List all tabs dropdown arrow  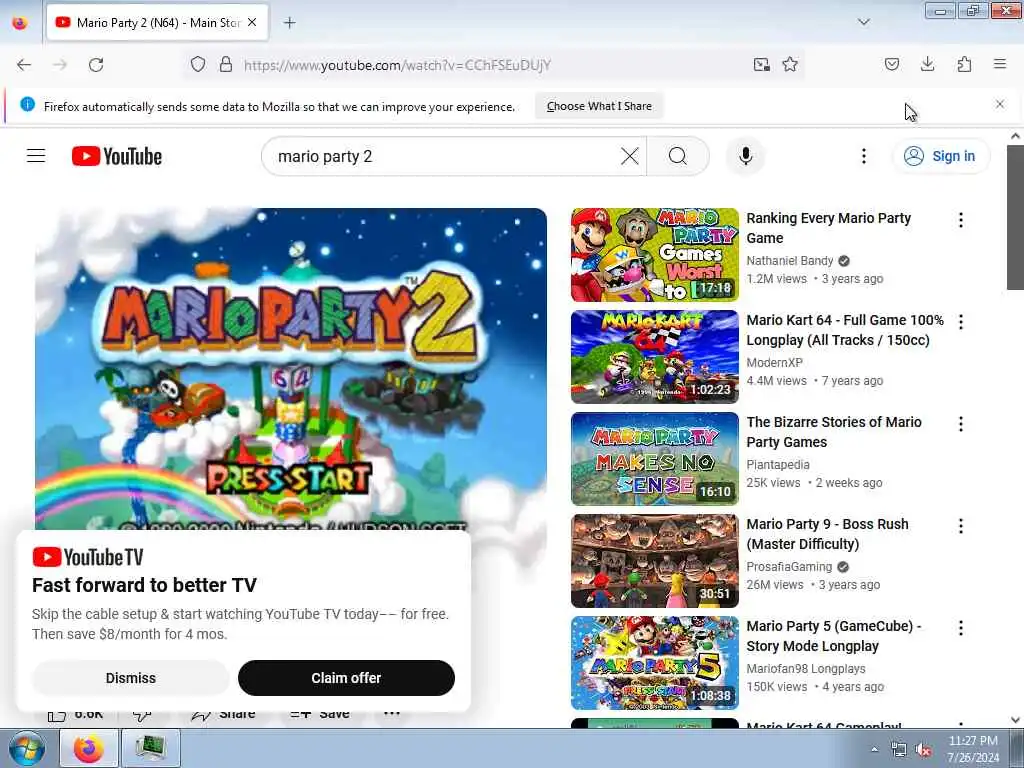tap(863, 23)
